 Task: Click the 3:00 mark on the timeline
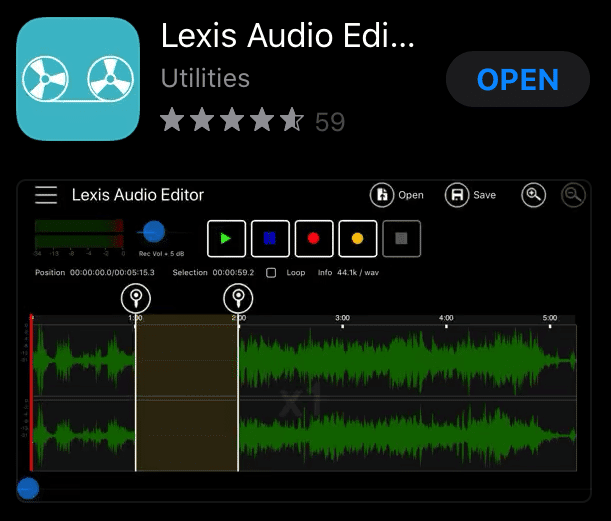tap(343, 318)
